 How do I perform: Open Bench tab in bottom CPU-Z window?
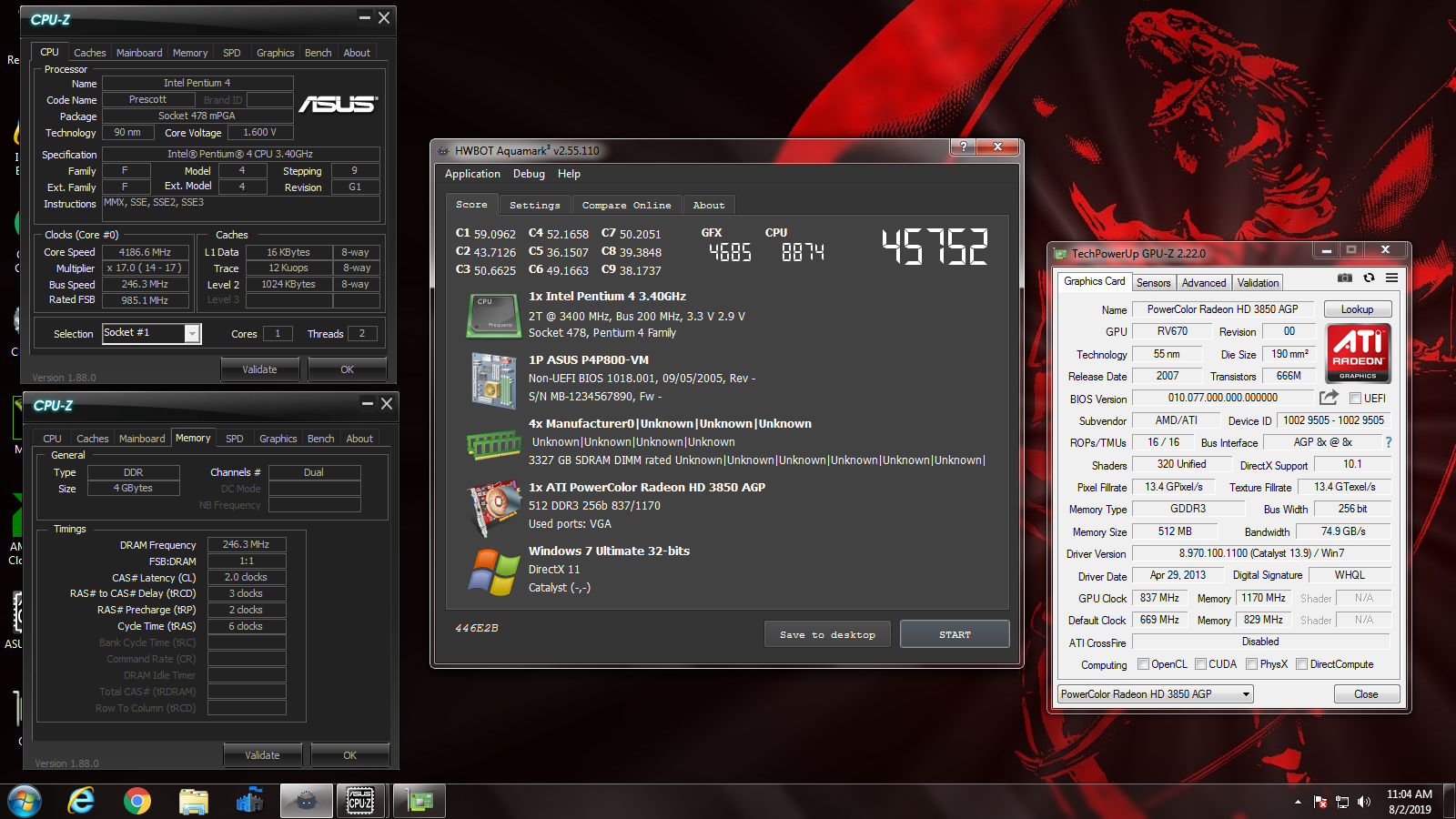click(x=320, y=439)
